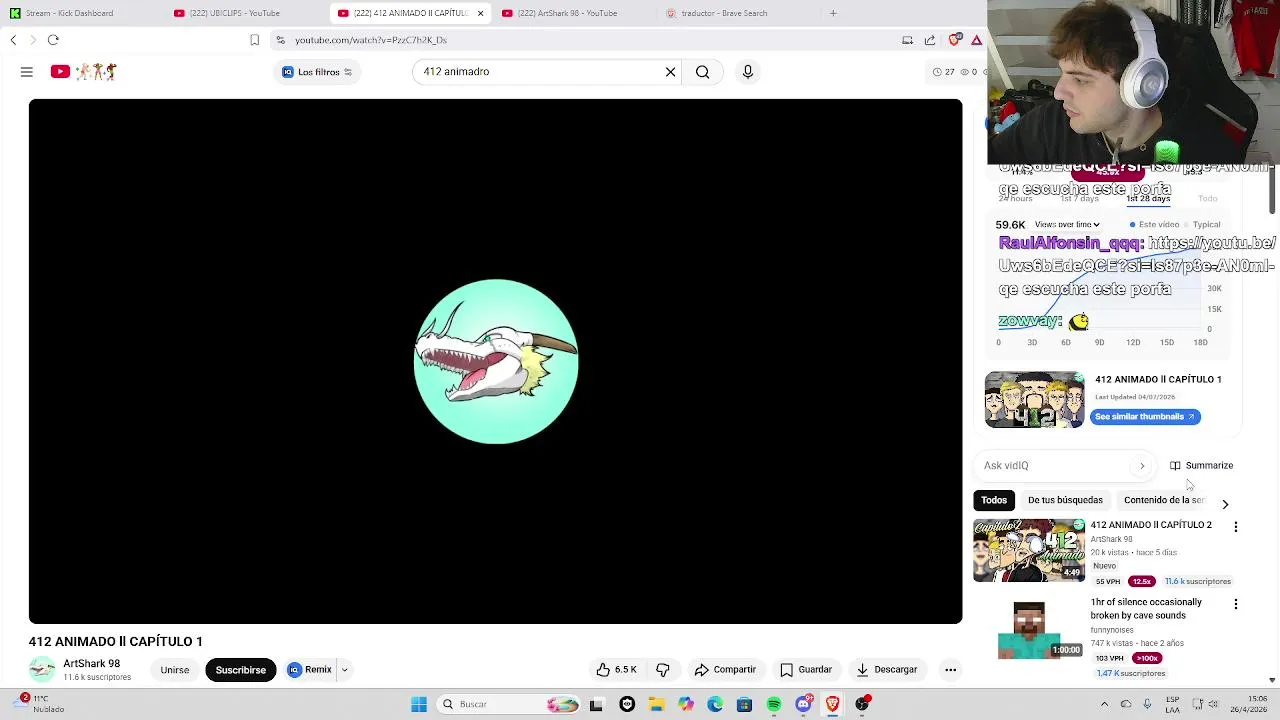Show more filter chips with right chevron
1280x720 pixels.
1225,504
